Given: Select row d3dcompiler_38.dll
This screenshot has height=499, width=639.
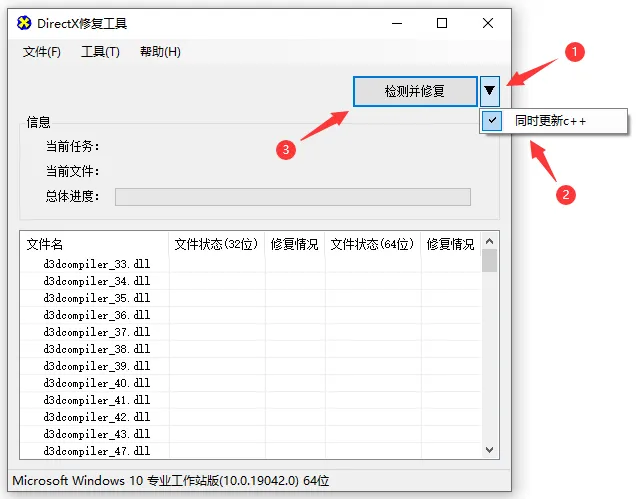Looking at the screenshot, I should [x=251, y=349].
